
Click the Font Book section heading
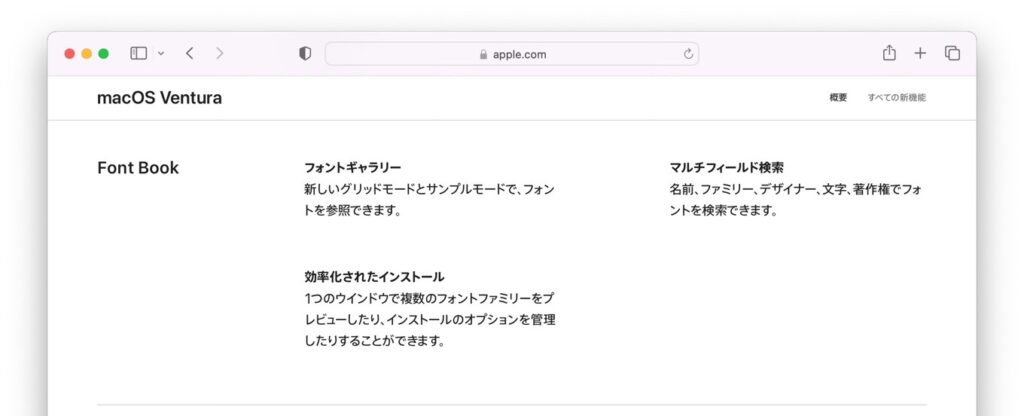[x=138, y=168]
